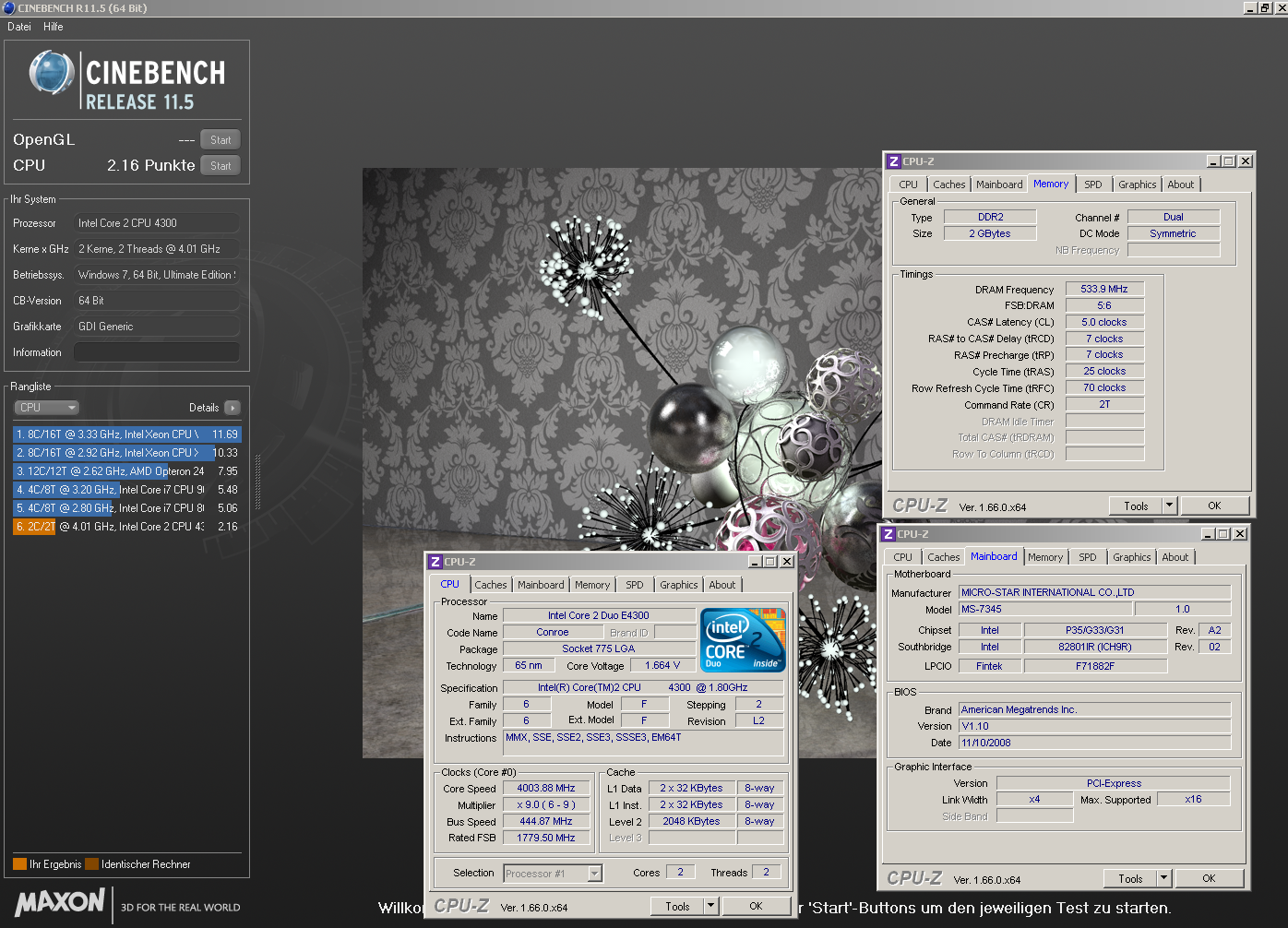Open the Hilfe menu

tap(54, 27)
